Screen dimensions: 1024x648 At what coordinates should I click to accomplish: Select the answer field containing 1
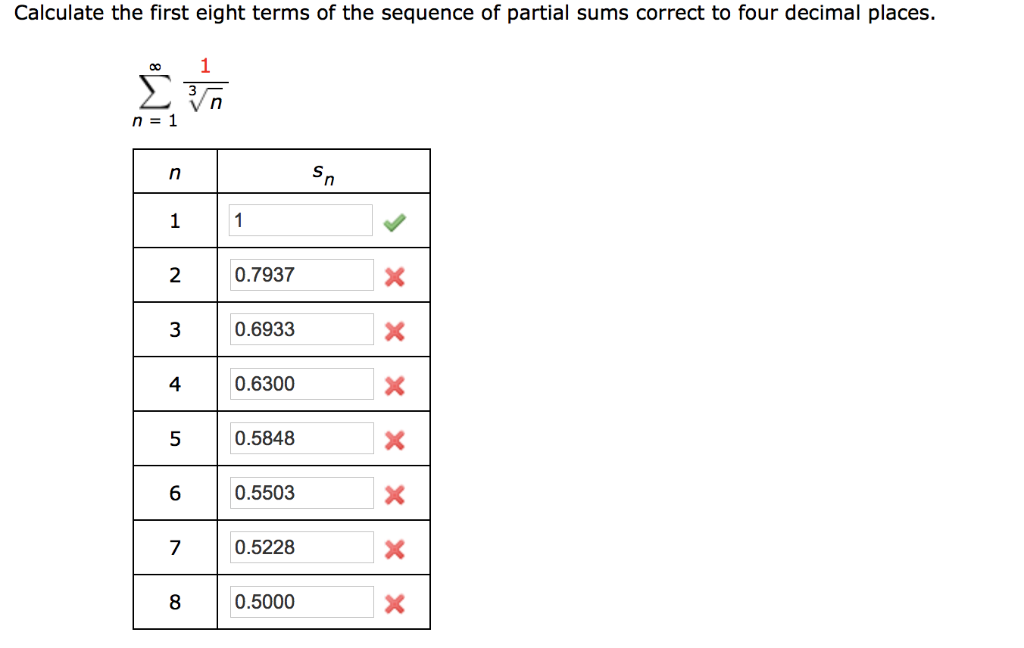point(300,220)
